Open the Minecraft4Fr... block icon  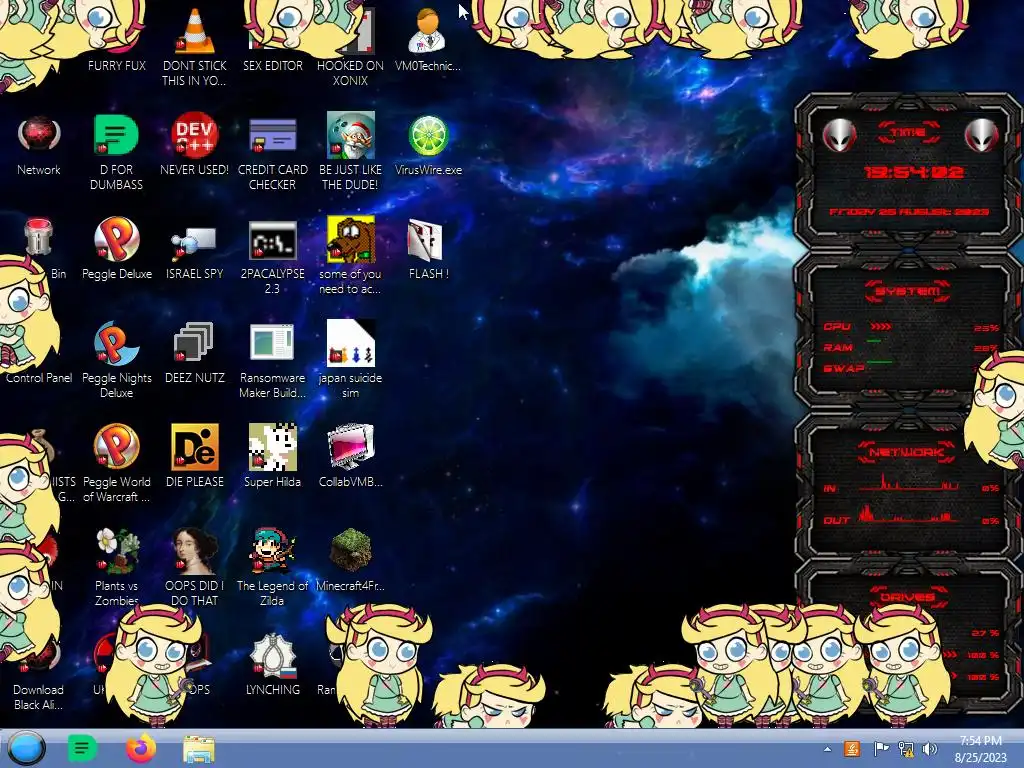(351, 551)
